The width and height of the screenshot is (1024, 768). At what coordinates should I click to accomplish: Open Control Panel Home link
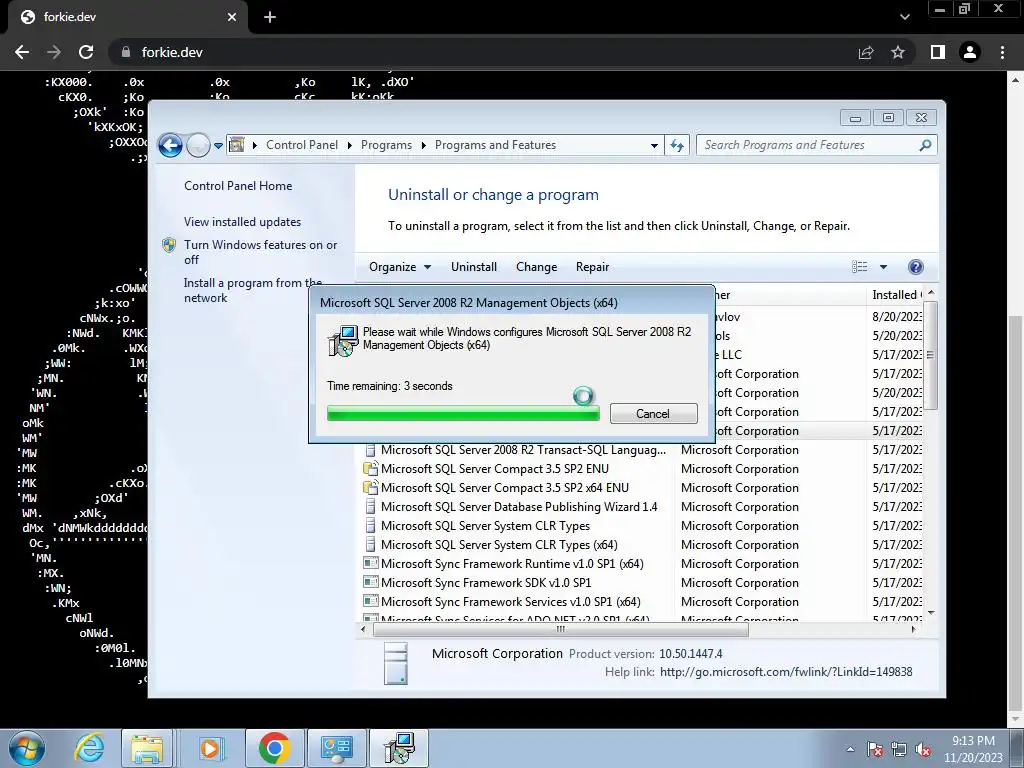click(x=238, y=185)
